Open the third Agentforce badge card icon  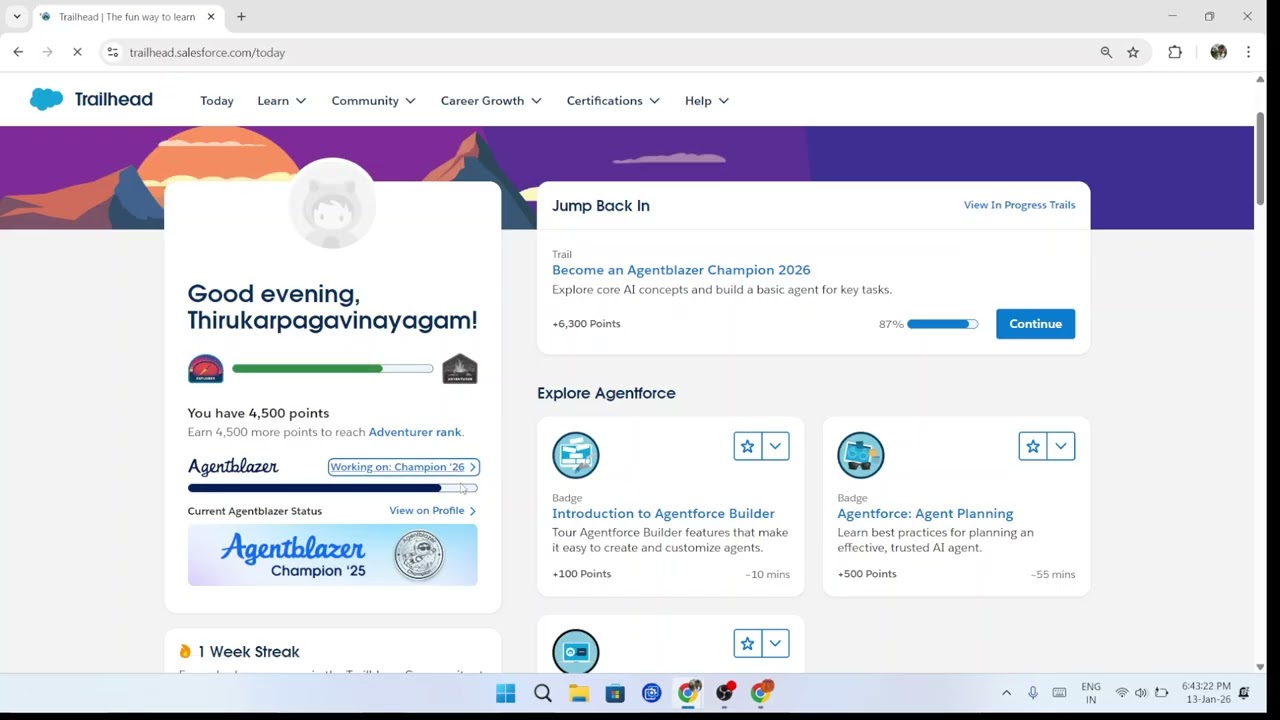576,651
